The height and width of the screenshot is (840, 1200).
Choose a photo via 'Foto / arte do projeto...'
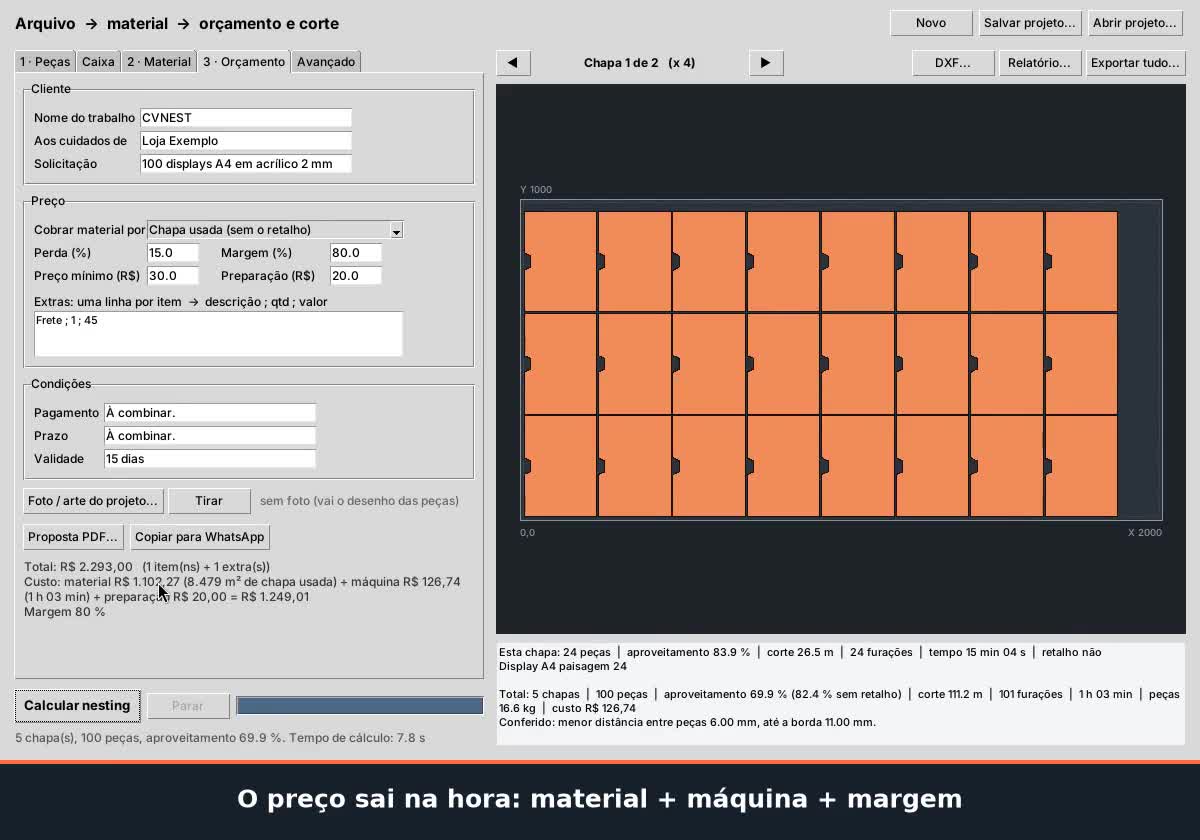(x=93, y=500)
